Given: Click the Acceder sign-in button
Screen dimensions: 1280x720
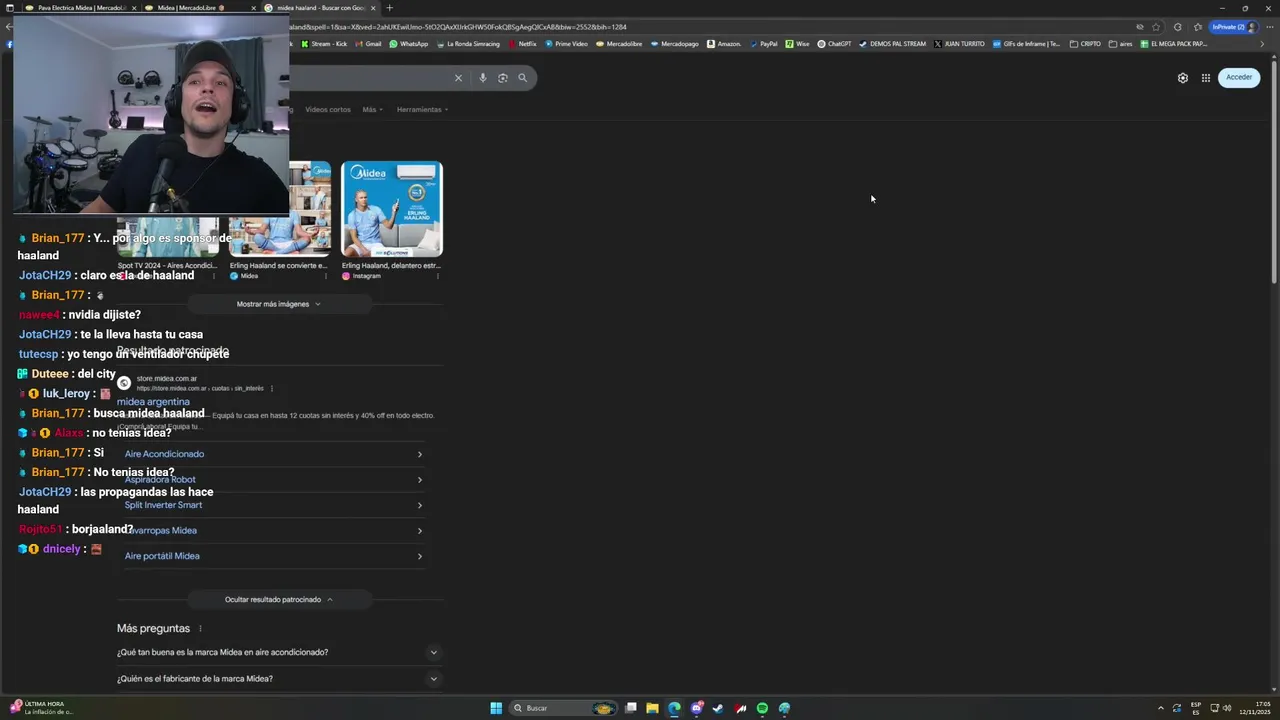Looking at the screenshot, I should click(1239, 77).
